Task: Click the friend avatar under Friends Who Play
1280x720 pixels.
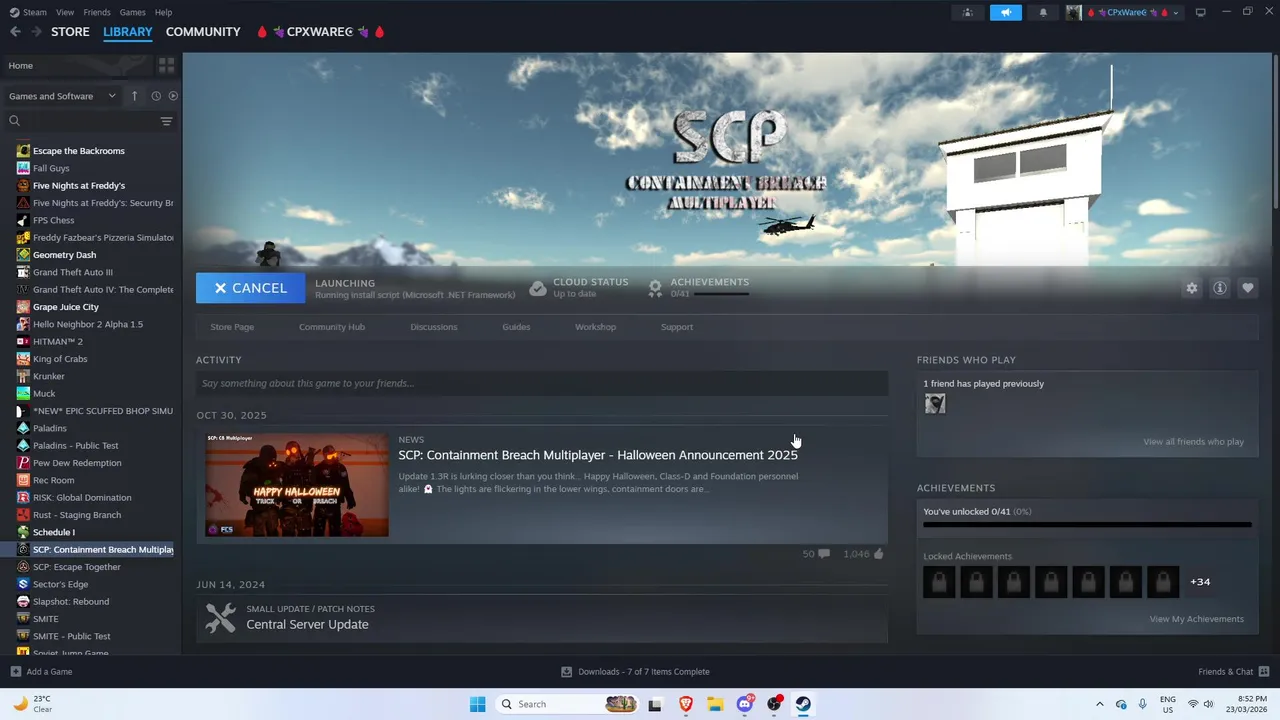Action: 935,404
